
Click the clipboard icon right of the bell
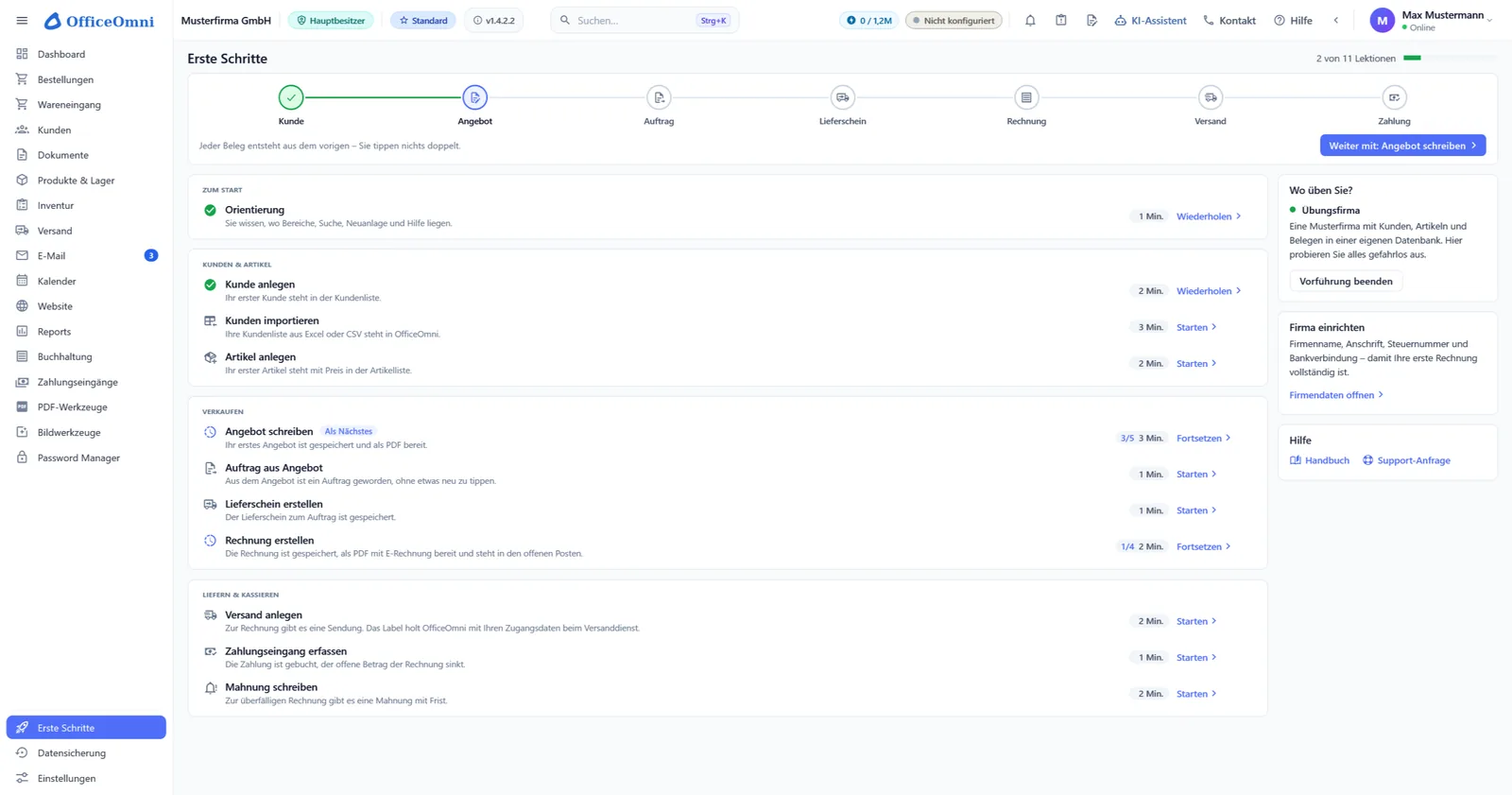point(1061,20)
